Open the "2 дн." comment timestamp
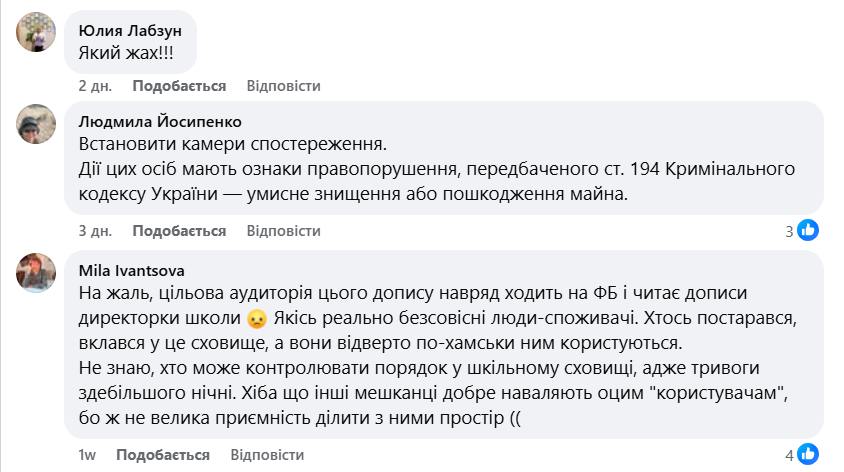 [x=95, y=86]
